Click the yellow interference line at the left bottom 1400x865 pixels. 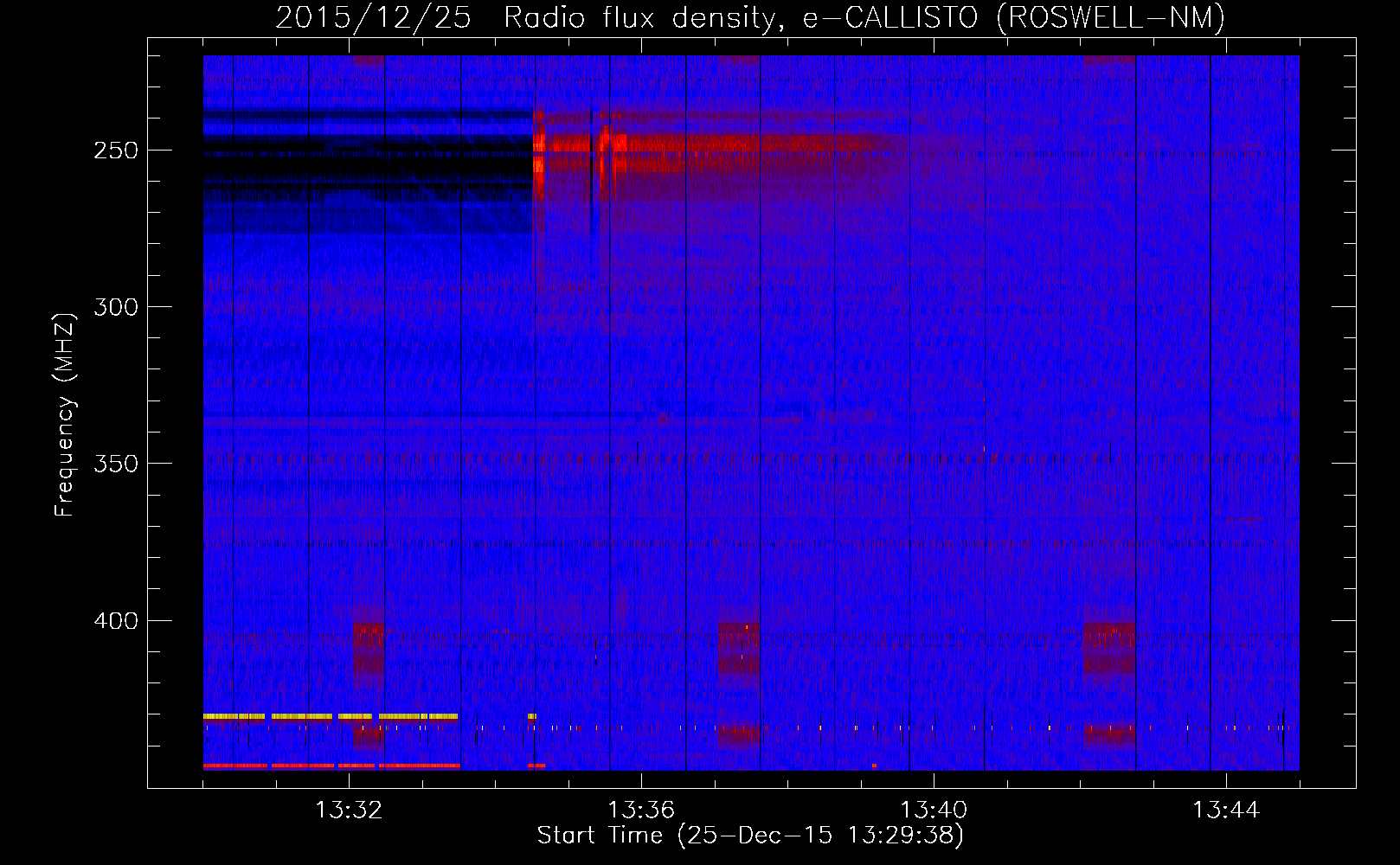point(331,716)
